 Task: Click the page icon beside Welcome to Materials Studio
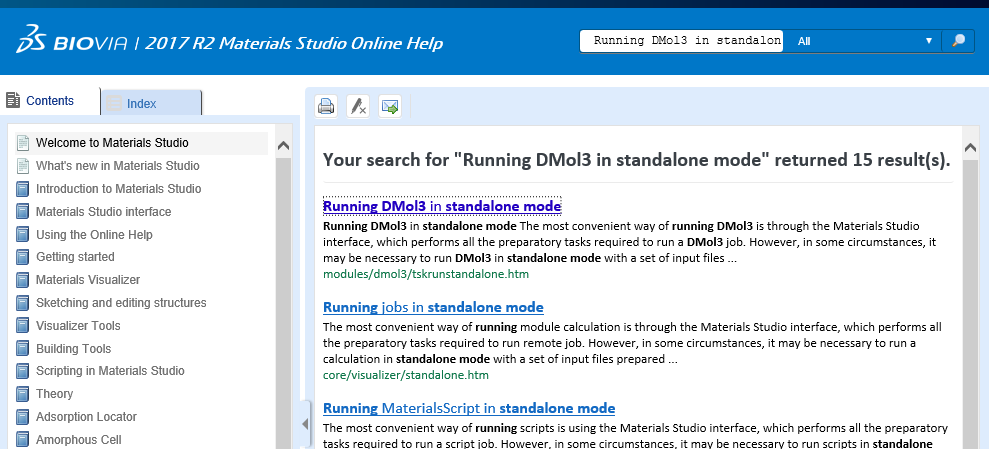23,143
